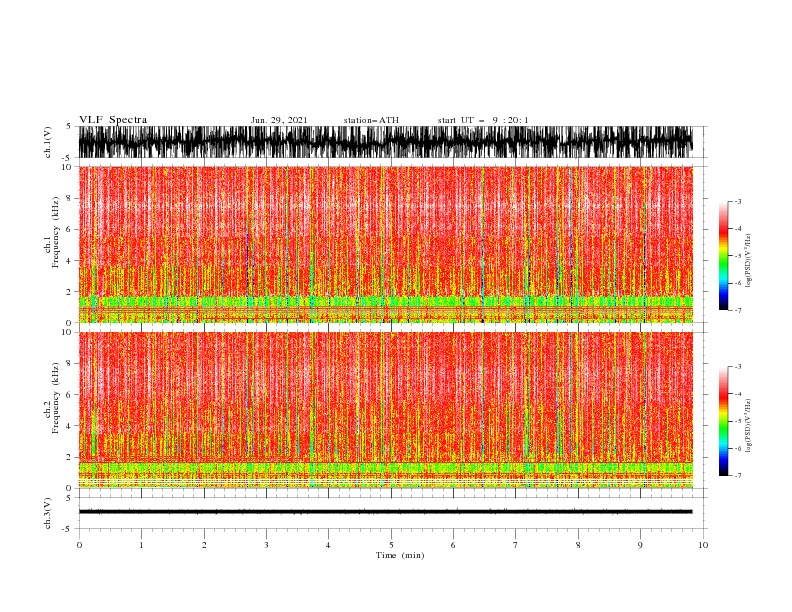Click the ch.3 flat waveform trace
Screen dimensions: 792x612
point(385,512)
